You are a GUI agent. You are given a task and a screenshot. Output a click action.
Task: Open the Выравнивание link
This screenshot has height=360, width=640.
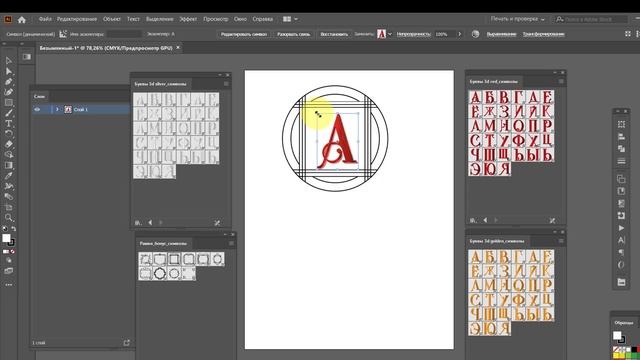coord(501,34)
